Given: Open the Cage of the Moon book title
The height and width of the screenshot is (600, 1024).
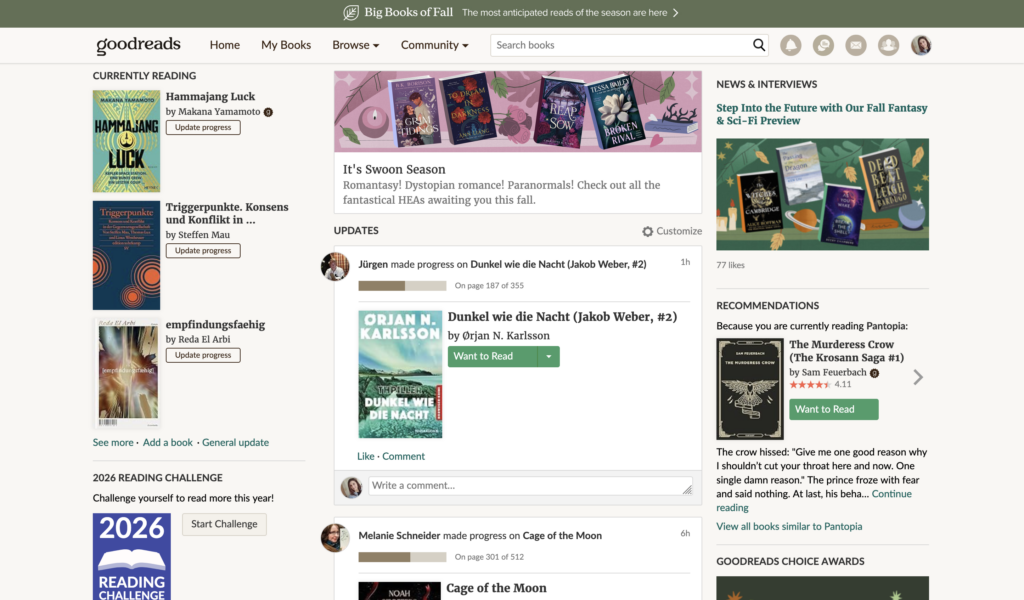Looking at the screenshot, I should (x=496, y=588).
